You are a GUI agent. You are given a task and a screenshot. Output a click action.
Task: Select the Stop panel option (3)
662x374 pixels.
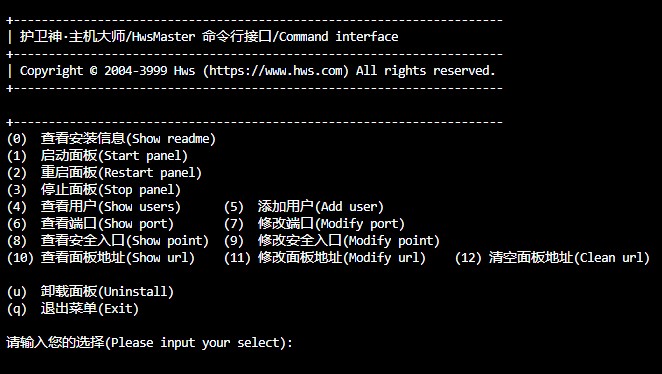click(x=94, y=190)
